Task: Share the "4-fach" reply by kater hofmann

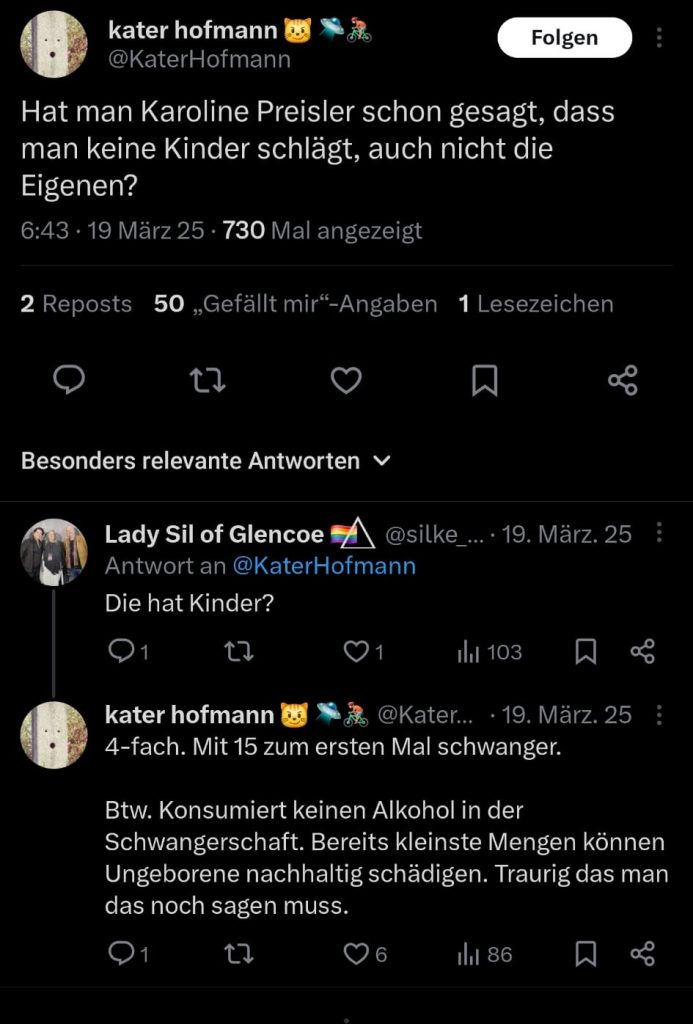Action: (643, 954)
